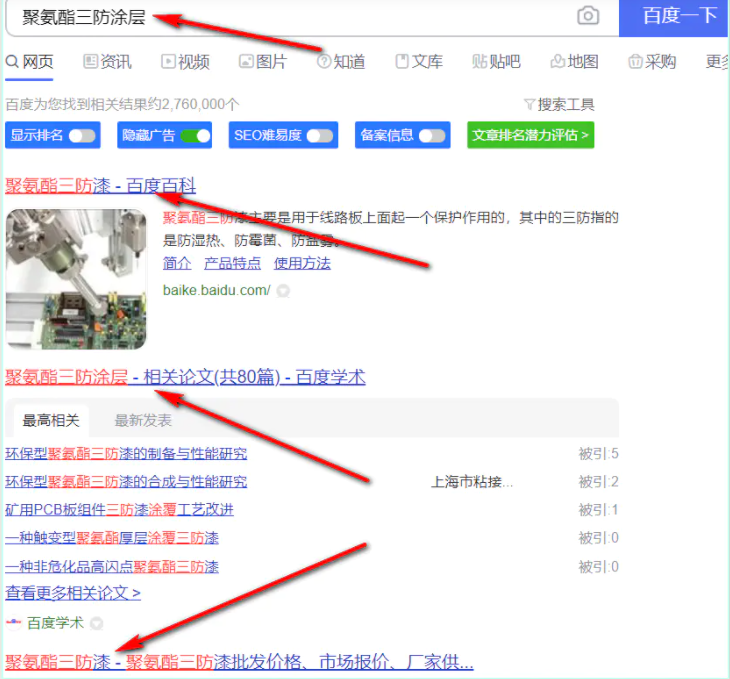730x679 pixels.
Task: Open the 贴吧 tab
Action: [x=496, y=61]
